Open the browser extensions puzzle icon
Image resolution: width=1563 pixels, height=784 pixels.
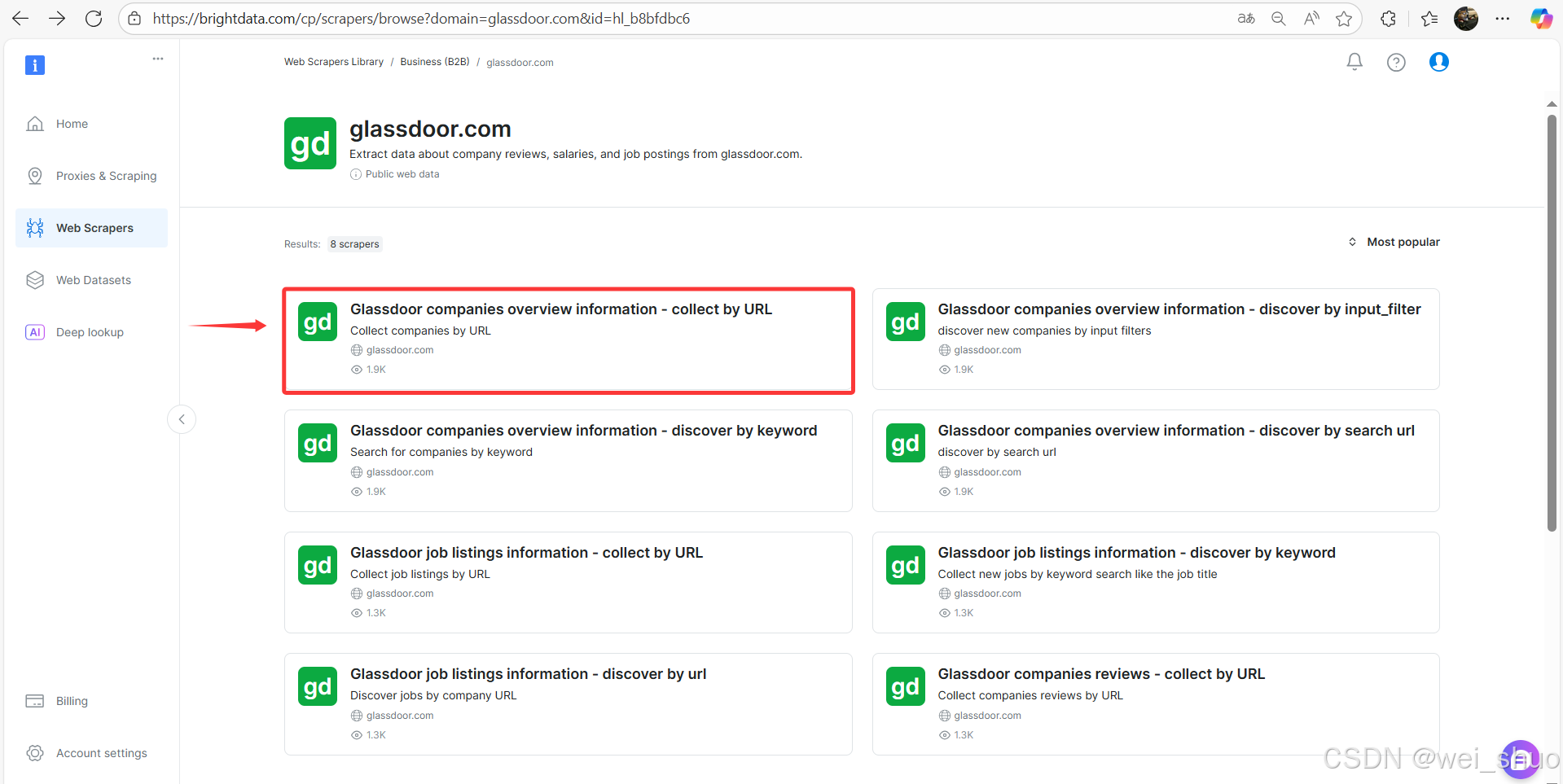[x=1389, y=19]
